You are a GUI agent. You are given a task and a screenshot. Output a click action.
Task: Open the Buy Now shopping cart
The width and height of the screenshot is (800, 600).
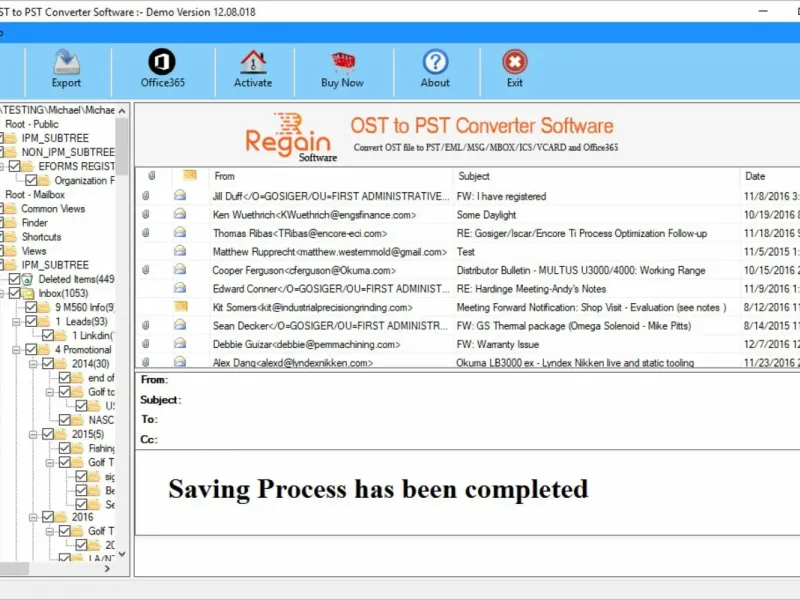[x=342, y=62]
